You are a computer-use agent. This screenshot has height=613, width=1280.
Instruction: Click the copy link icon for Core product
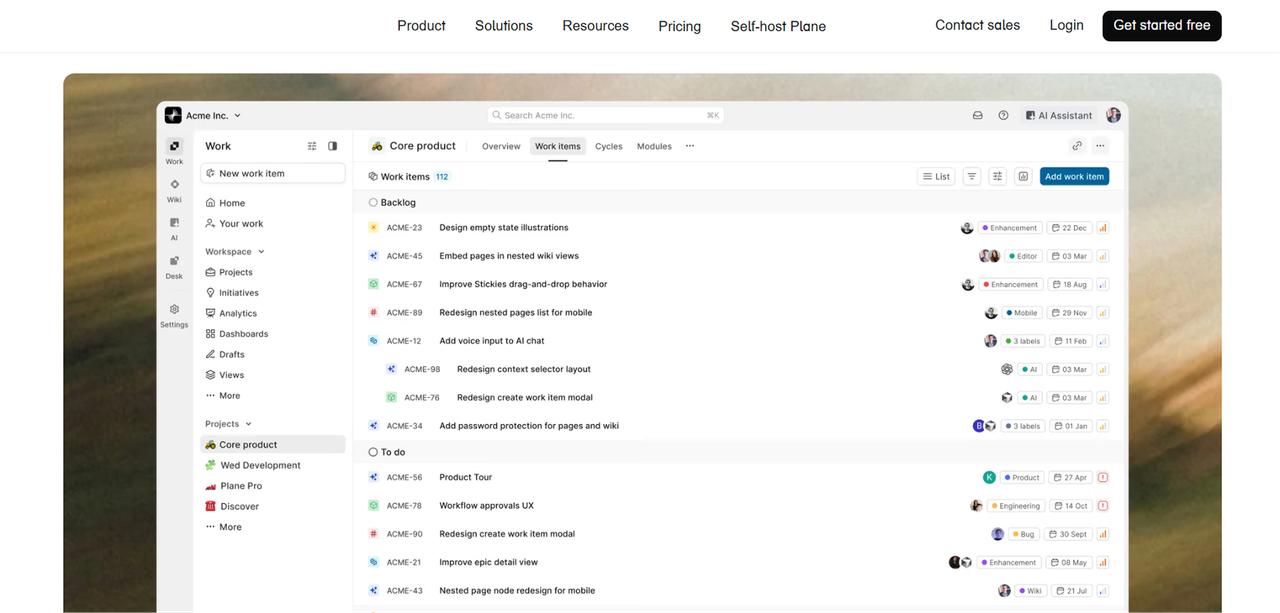pos(1077,146)
